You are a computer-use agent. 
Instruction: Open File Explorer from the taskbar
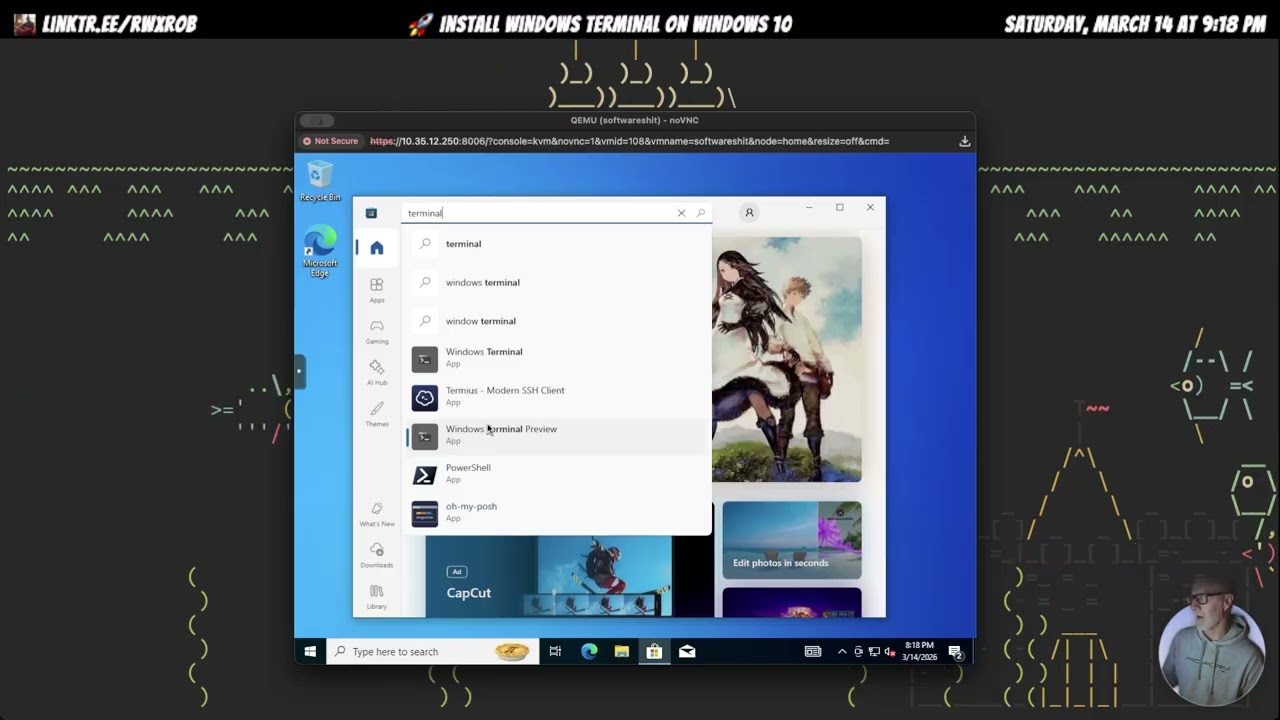[621, 652]
